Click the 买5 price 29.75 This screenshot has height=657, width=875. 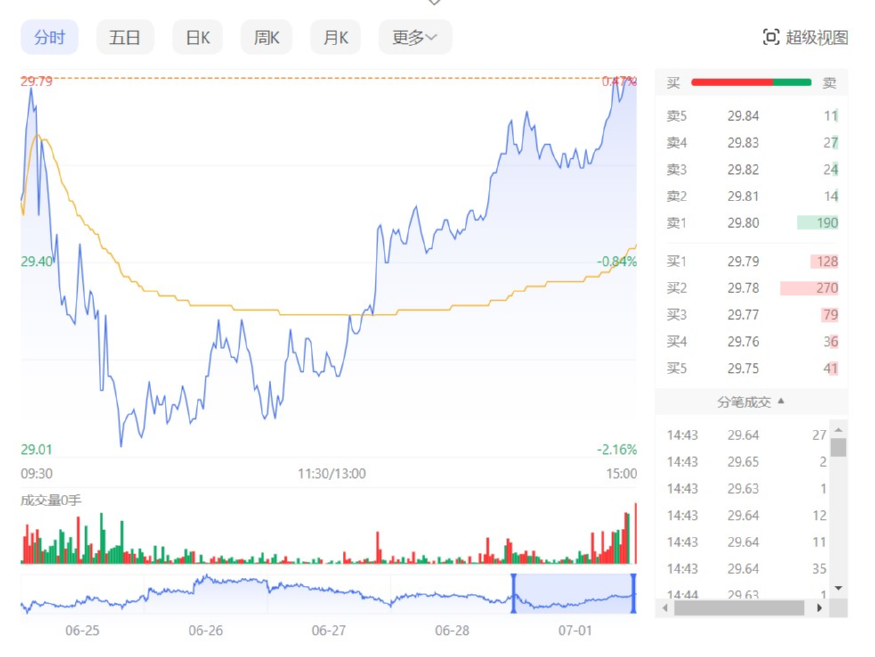click(743, 368)
